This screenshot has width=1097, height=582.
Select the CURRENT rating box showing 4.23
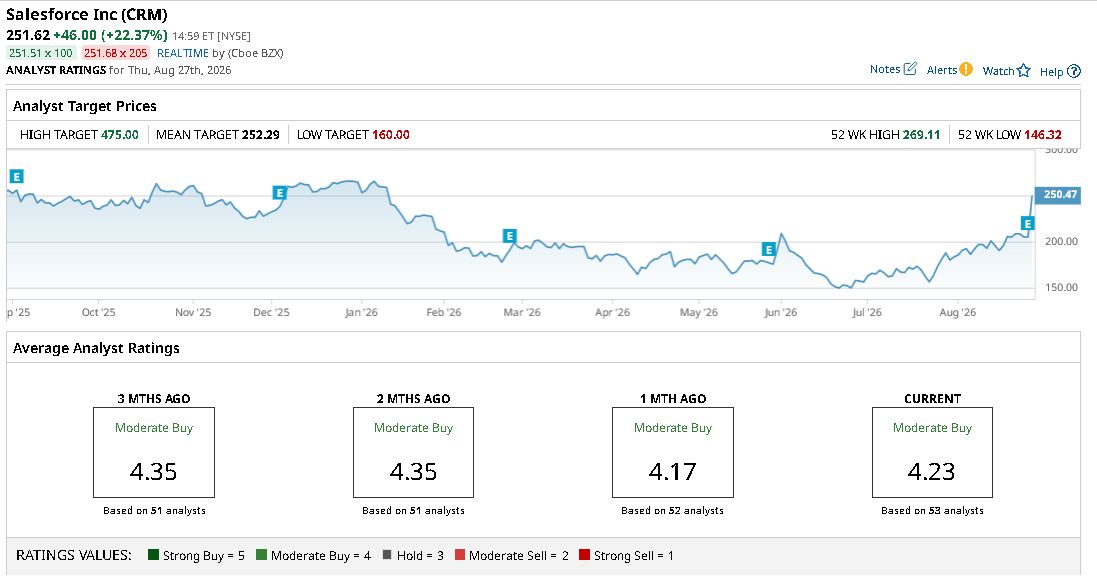pyautogui.click(x=933, y=453)
